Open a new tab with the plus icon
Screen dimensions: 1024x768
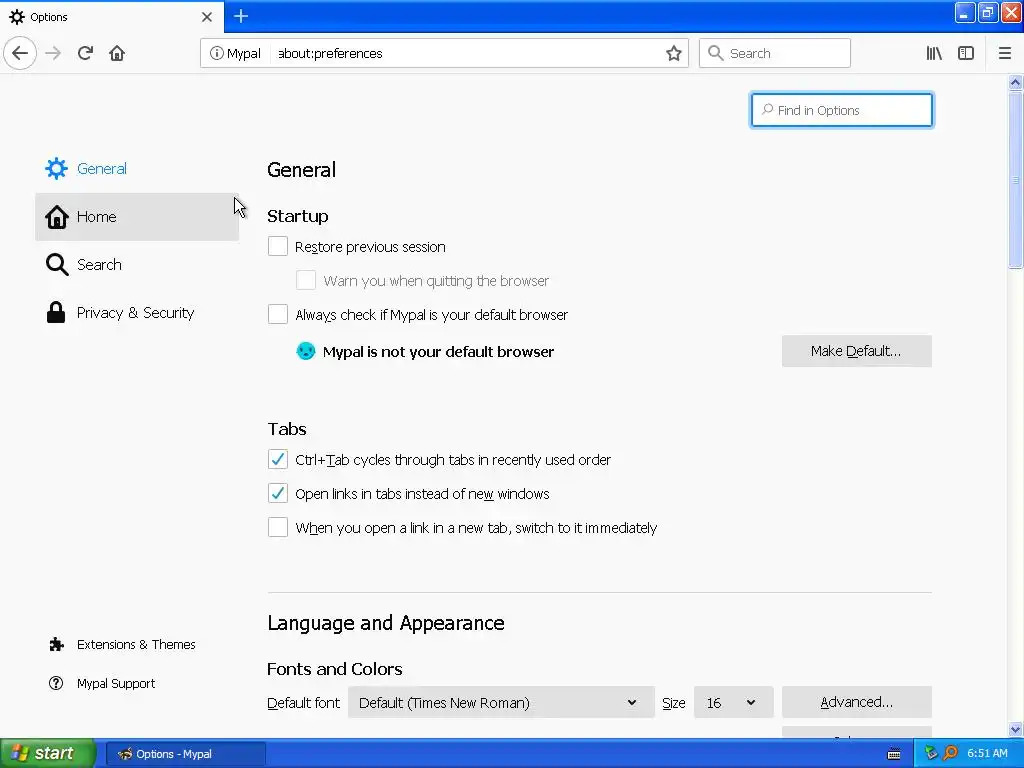(241, 16)
